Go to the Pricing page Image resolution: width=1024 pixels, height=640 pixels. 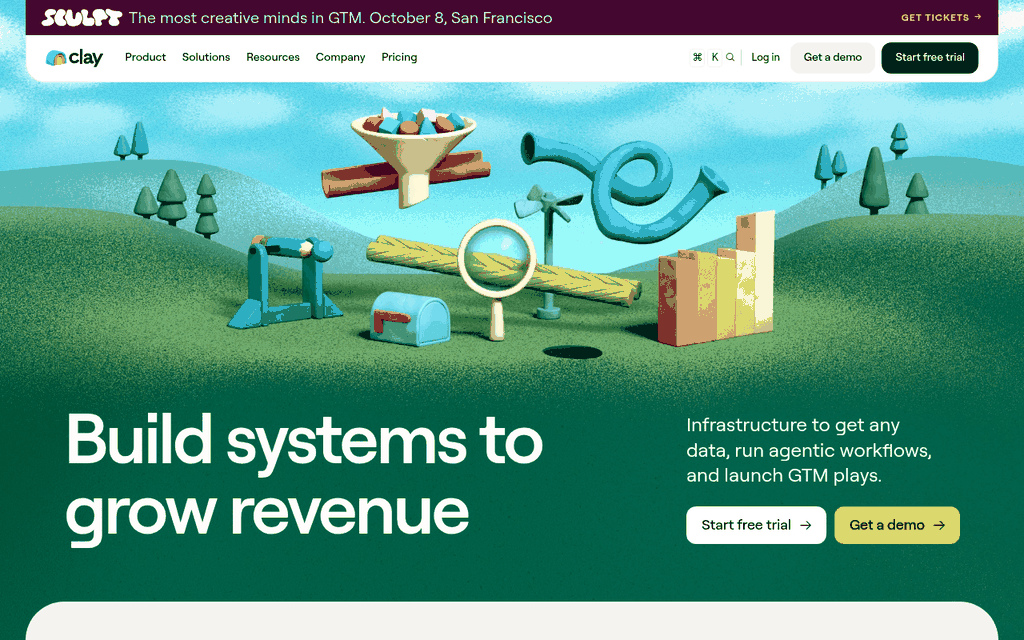coord(399,57)
